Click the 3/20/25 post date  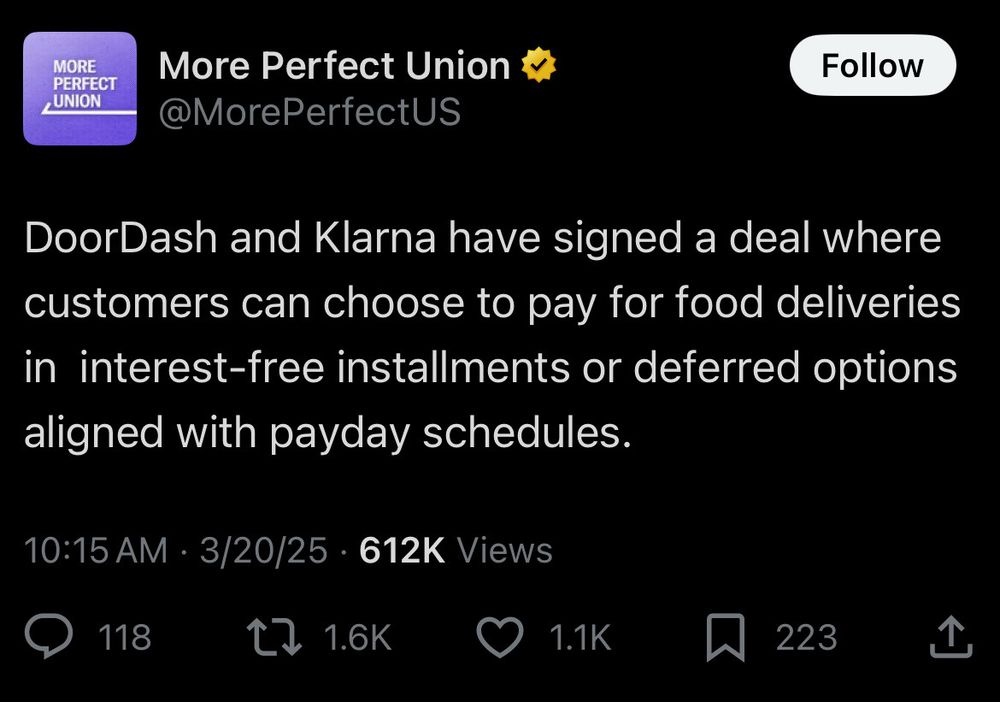[x=263, y=551]
